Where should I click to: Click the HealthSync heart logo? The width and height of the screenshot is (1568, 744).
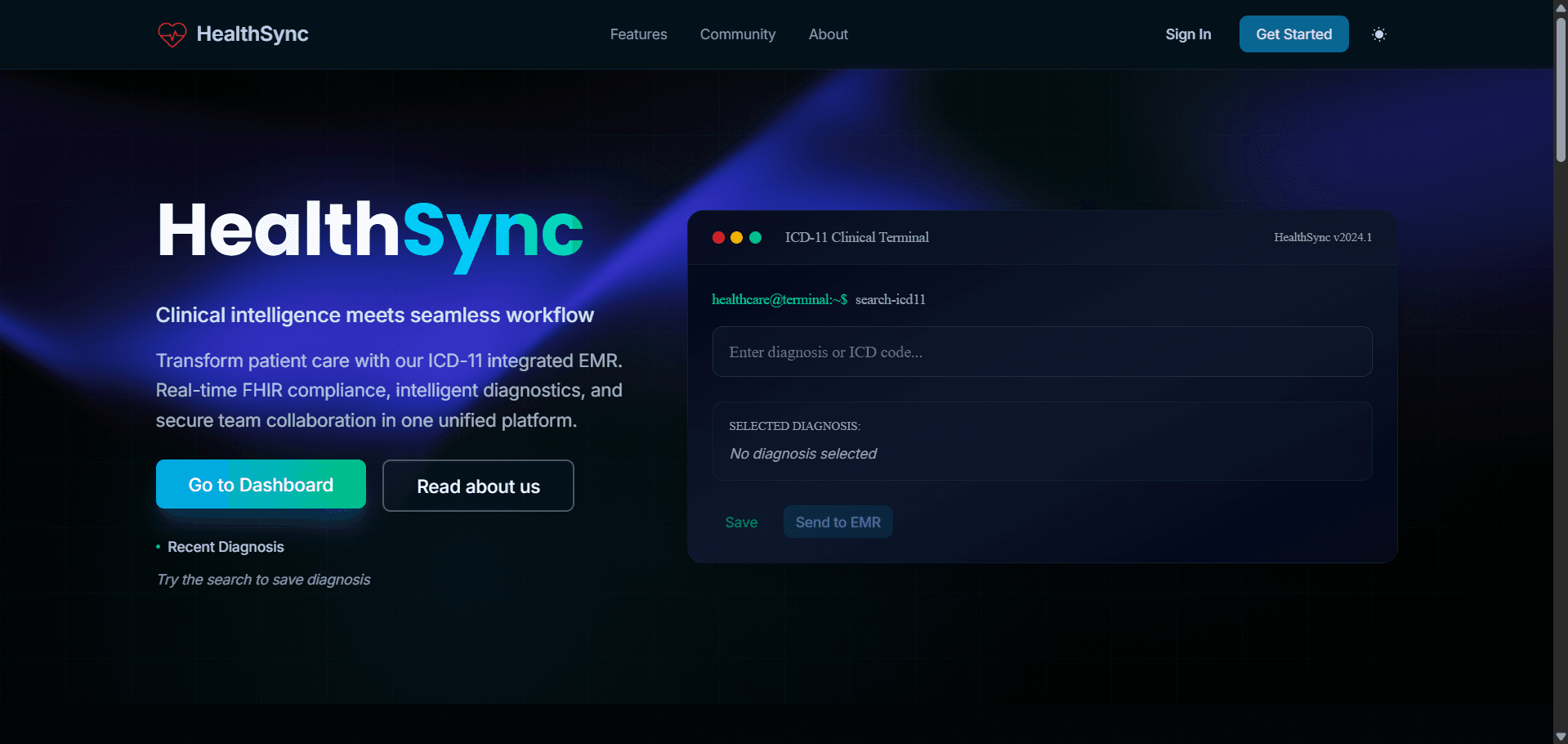coord(172,34)
